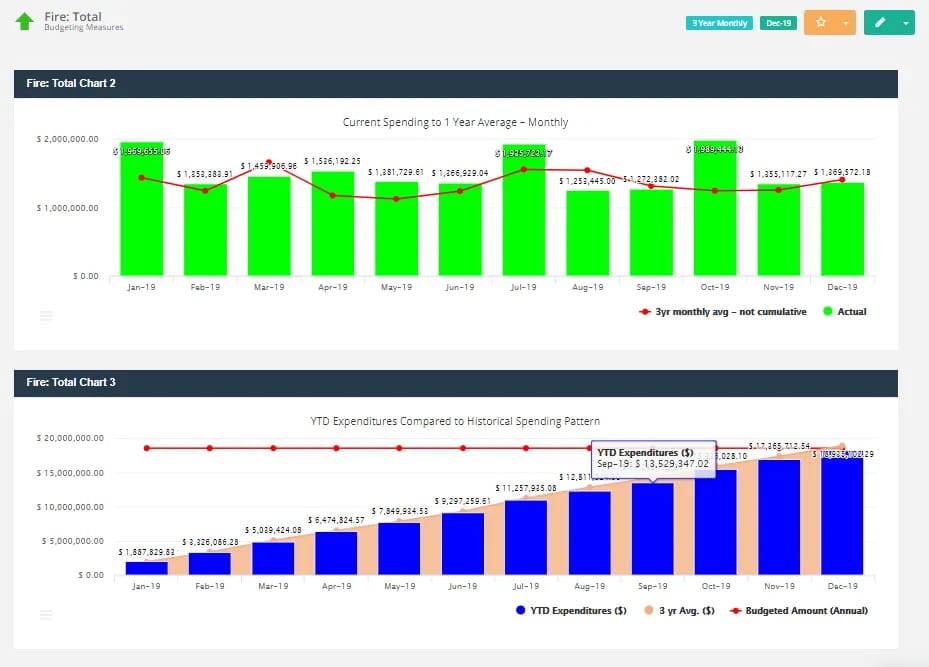Click the $ 6,474,824.57 data label
Image resolution: width=929 pixels, height=667 pixels.
click(x=336, y=520)
